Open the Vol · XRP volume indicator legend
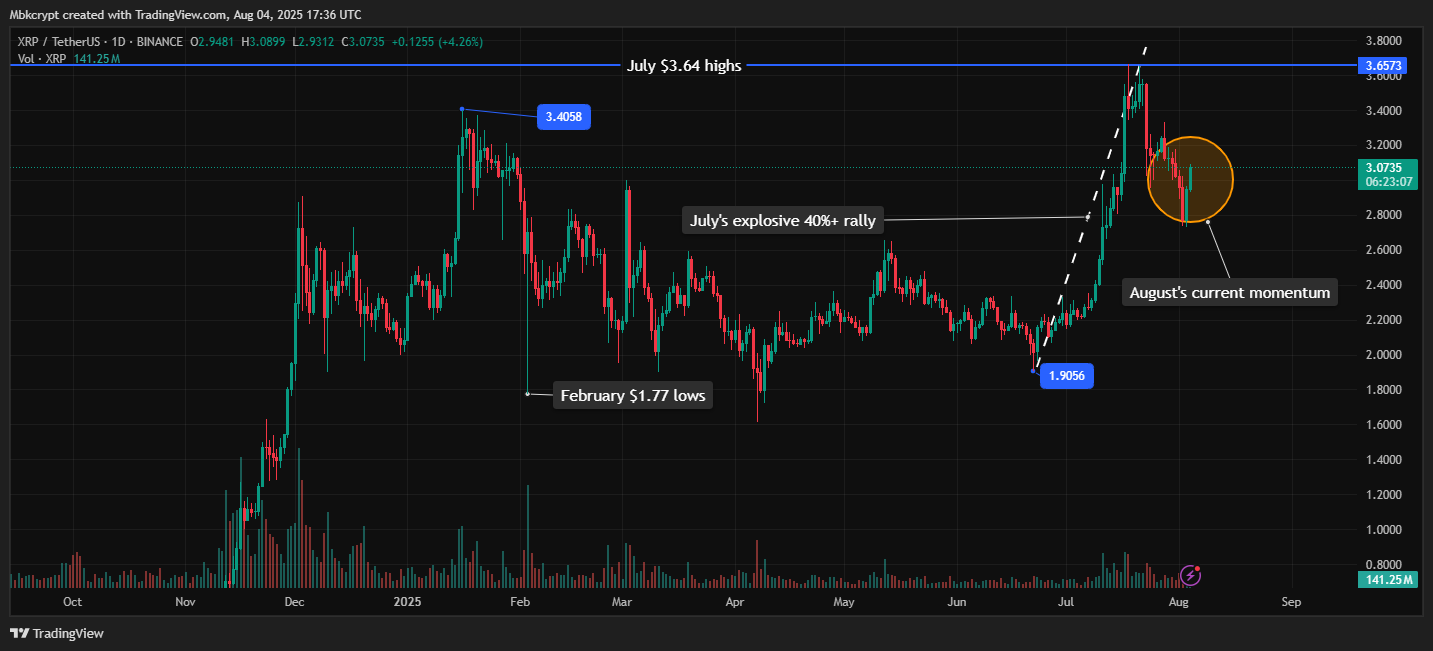1433x651 pixels. [41, 58]
